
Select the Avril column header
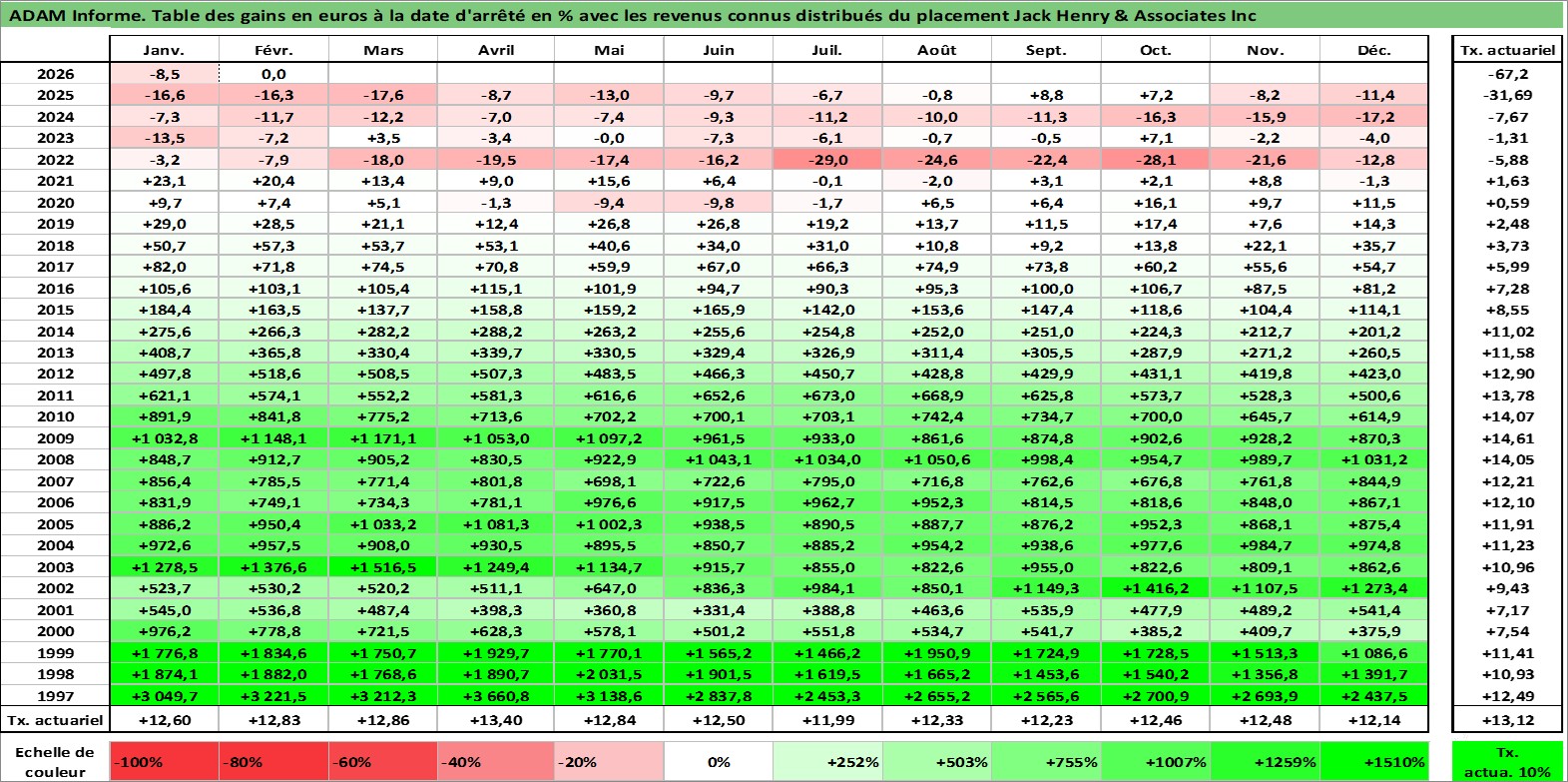tap(496, 50)
